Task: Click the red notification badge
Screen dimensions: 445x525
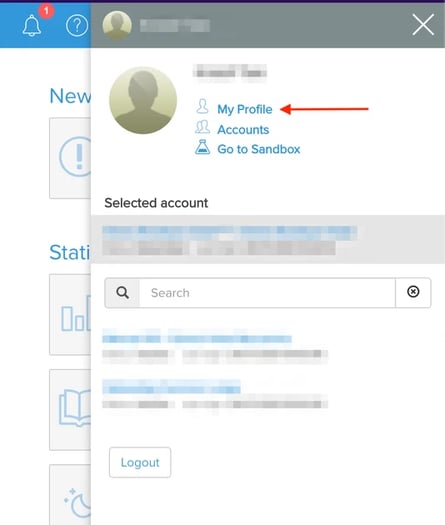Action: (46, 11)
